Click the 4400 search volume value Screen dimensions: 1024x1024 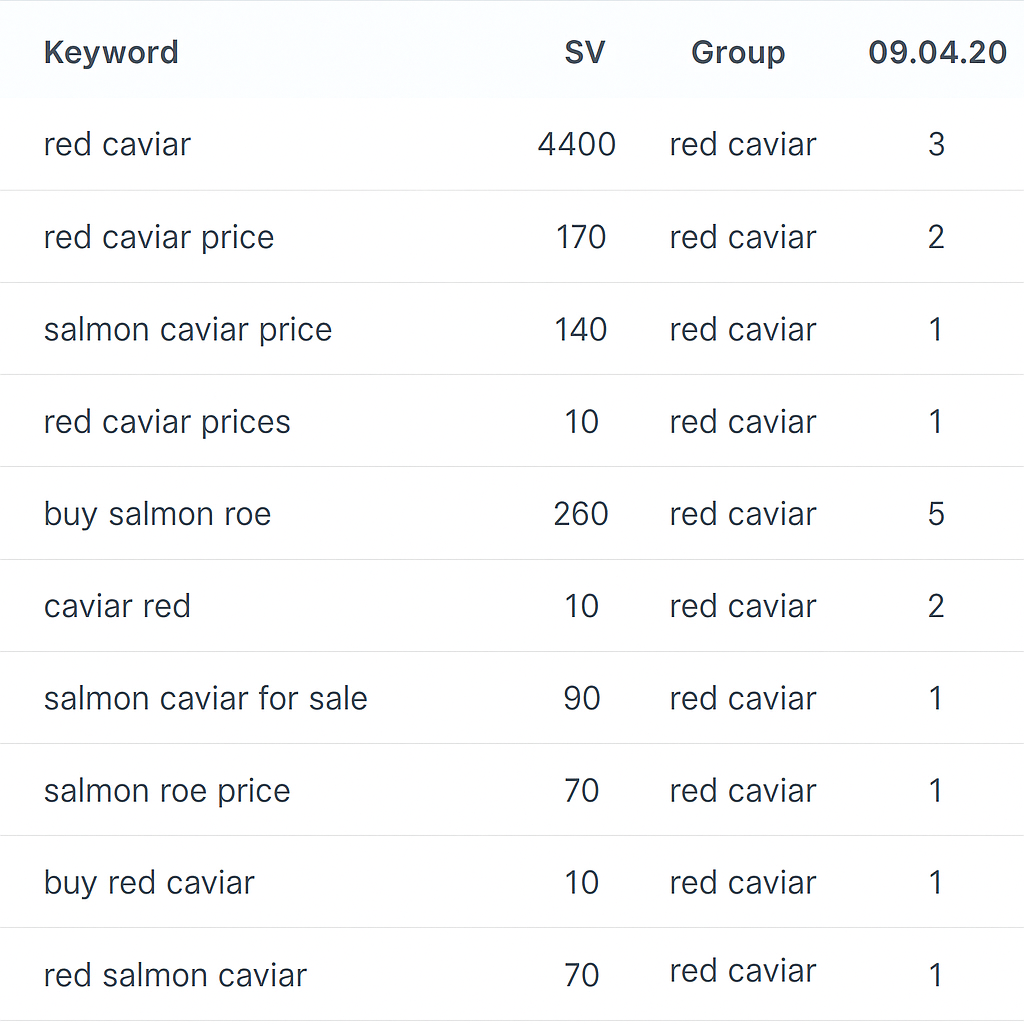click(x=576, y=144)
